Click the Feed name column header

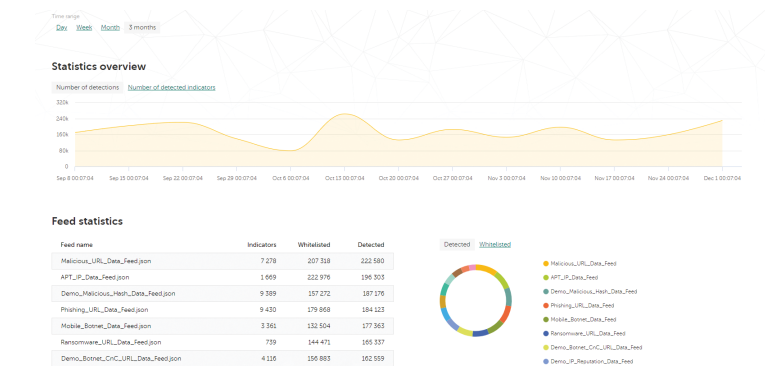(x=77, y=245)
